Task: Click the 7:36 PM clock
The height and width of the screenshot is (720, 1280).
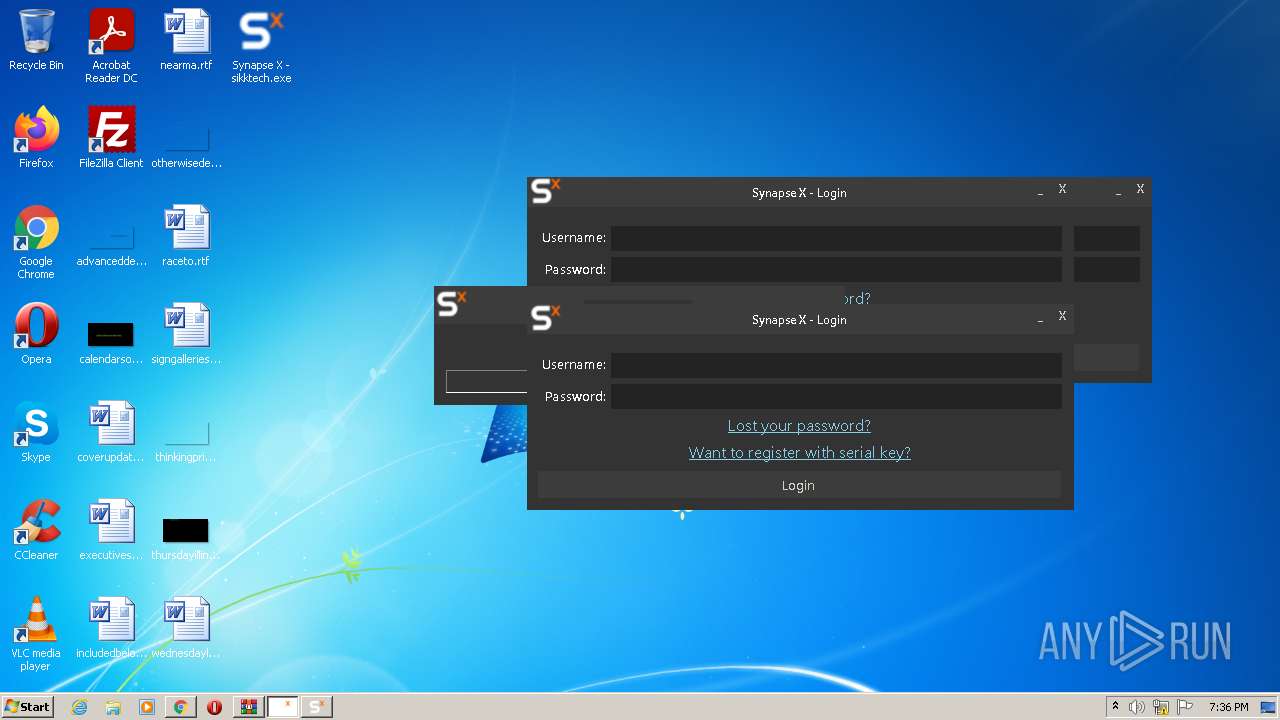Action: click(1228, 707)
